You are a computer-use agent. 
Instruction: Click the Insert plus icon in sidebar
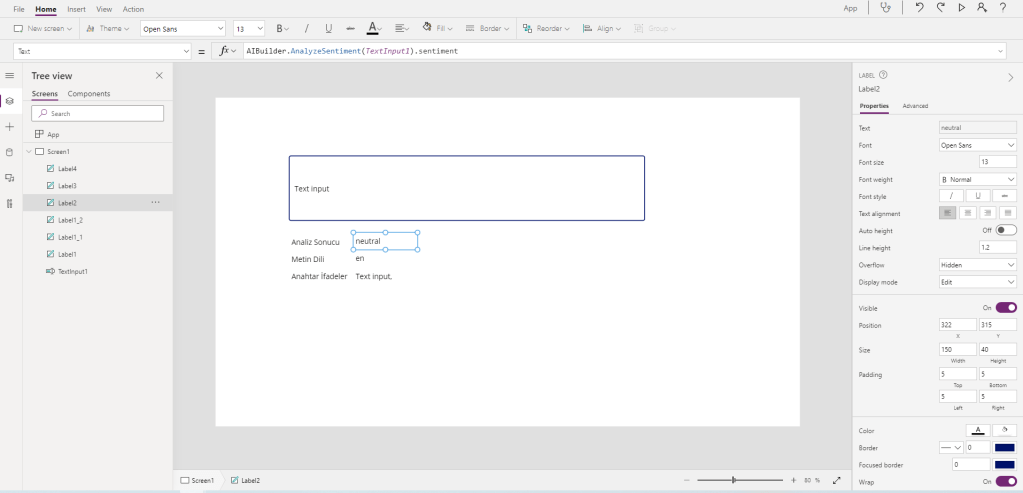(x=9, y=127)
